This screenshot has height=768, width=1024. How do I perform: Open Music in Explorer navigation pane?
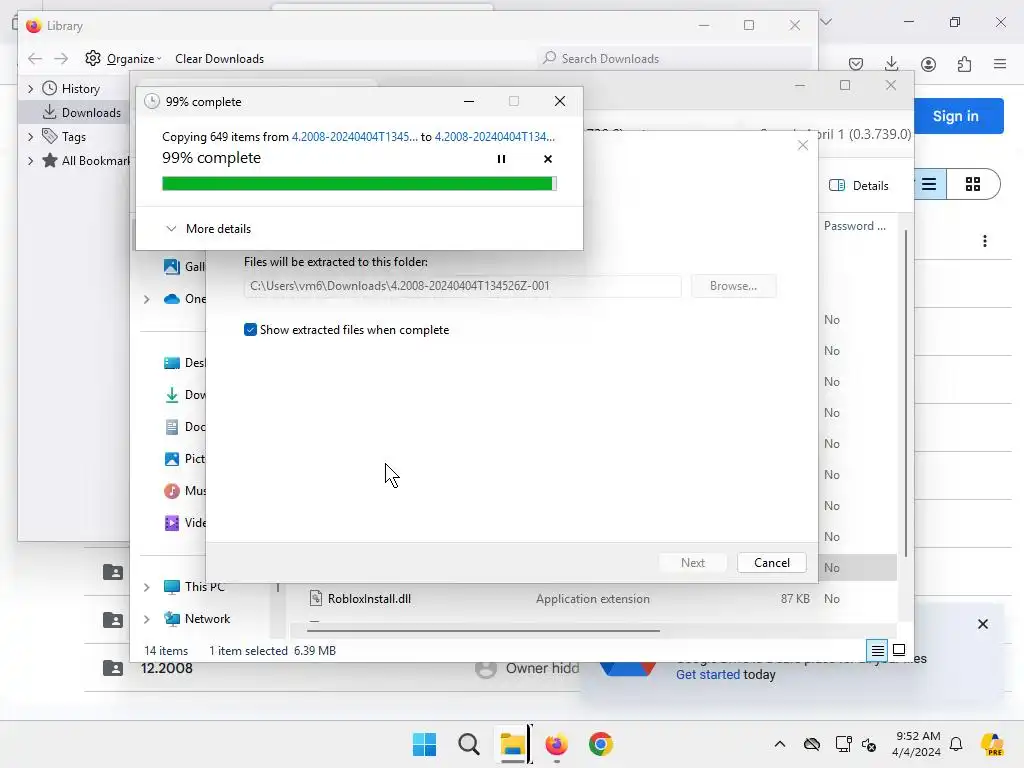pyautogui.click(x=184, y=490)
